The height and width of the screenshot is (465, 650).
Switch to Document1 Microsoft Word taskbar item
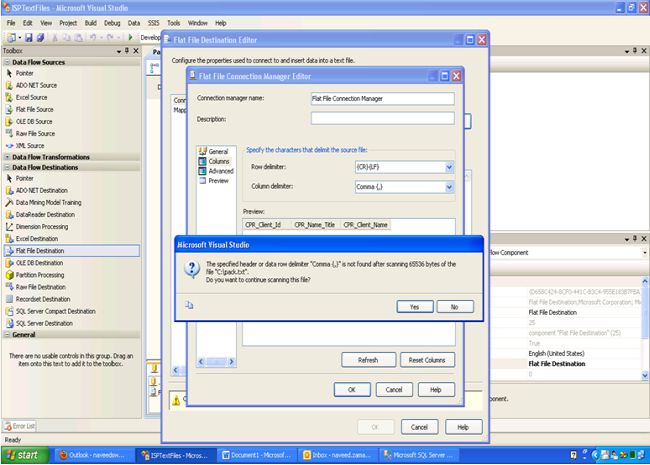(x=258, y=455)
